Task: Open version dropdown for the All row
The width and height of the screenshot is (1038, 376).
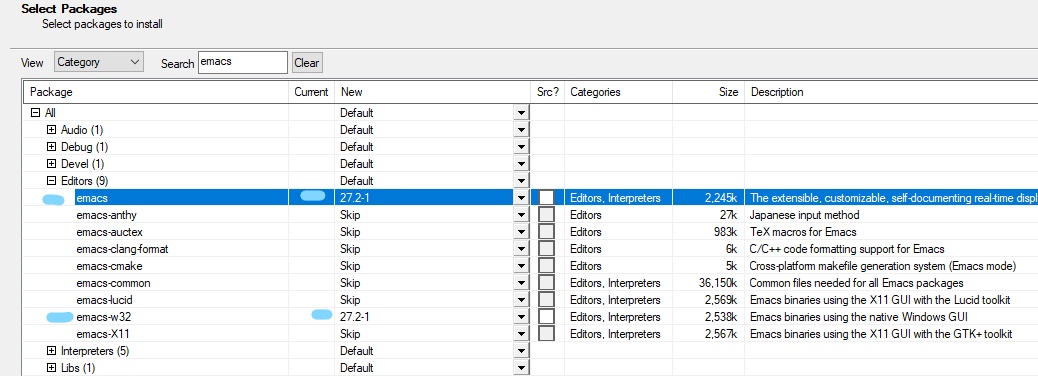Action: (x=522, y=113)
